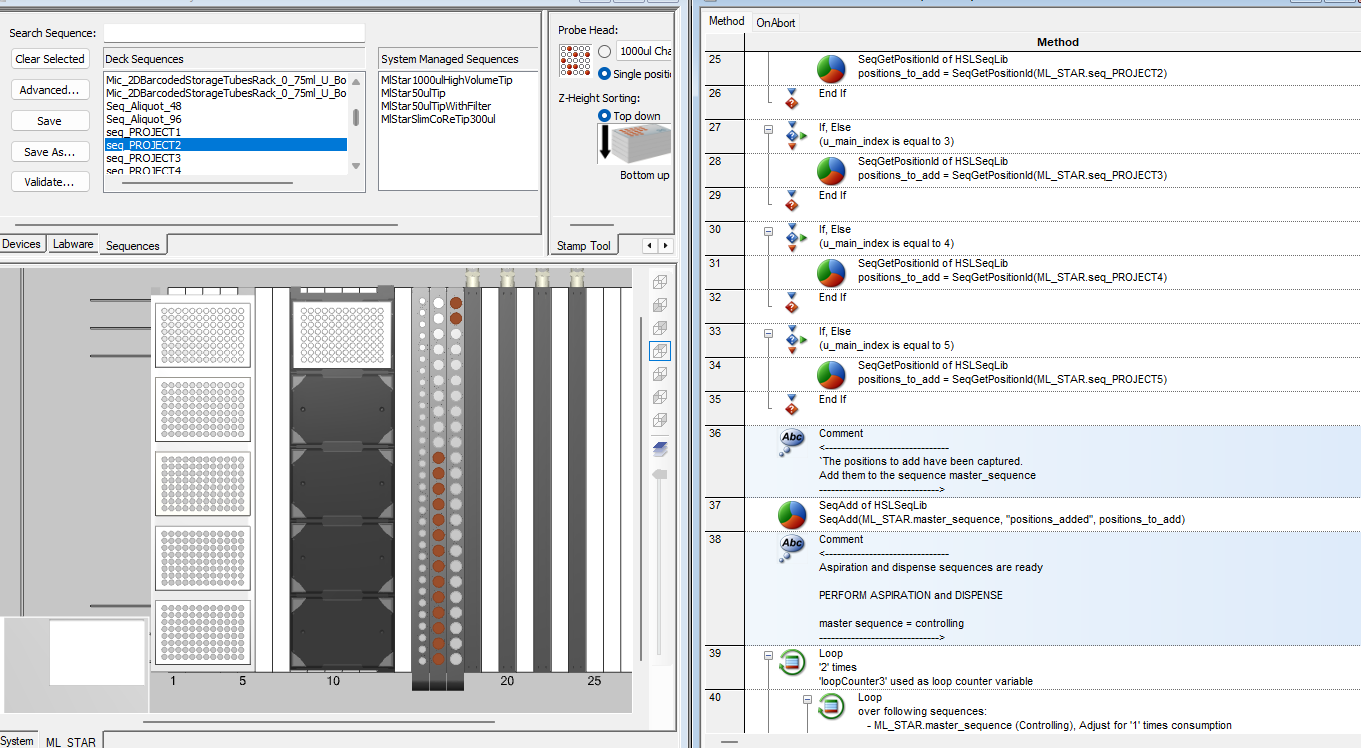1361x748 pixels.
Task: Select MlStar50ulTip in System Managed Sequences
Action: 413,93
